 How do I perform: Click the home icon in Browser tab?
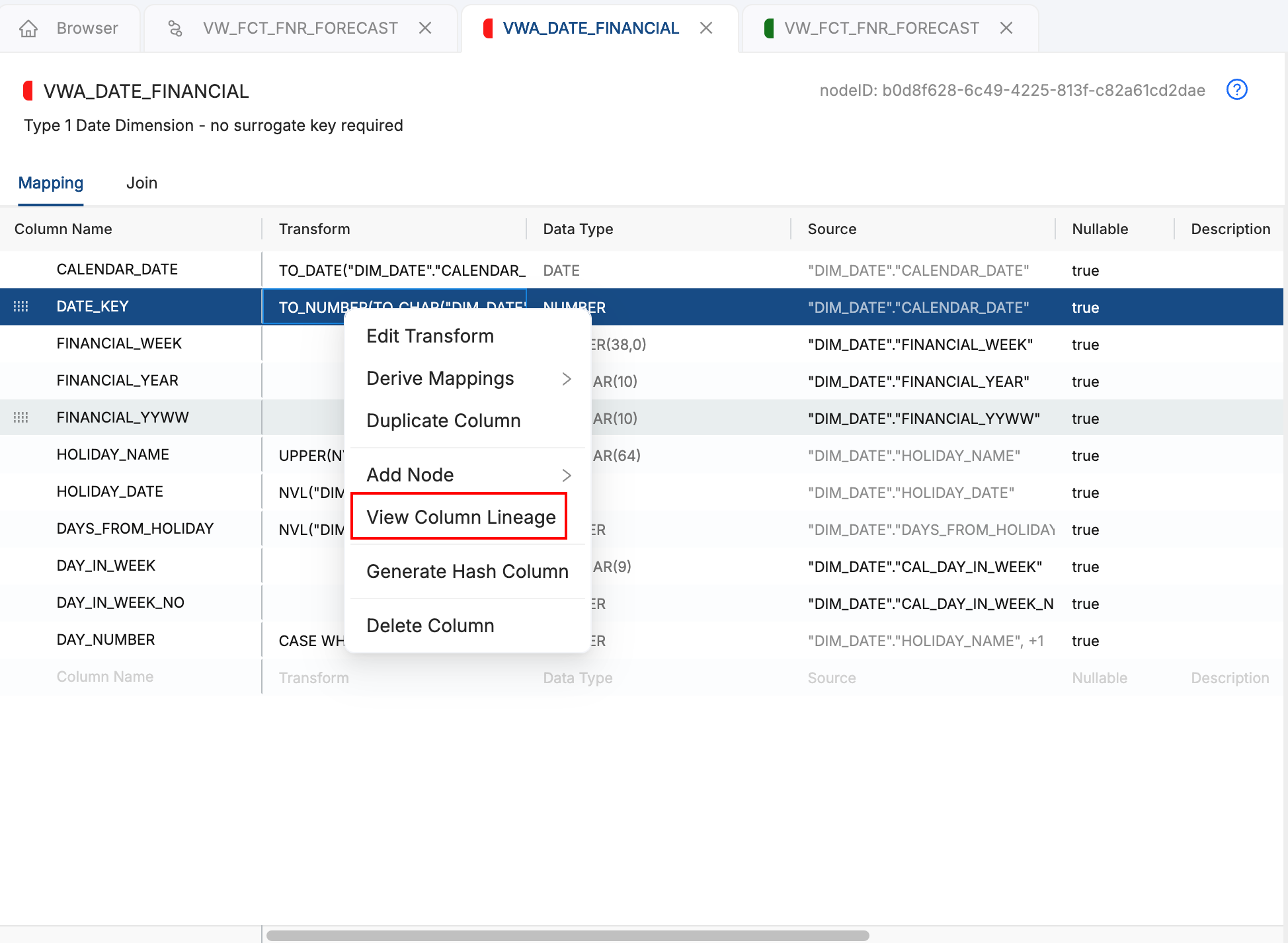pos(28,28)
